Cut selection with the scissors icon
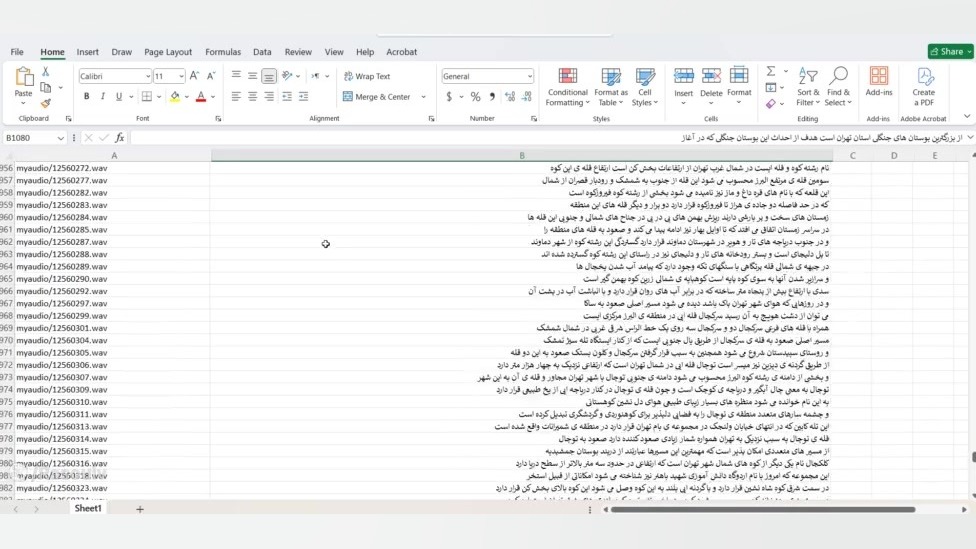976x549 pixels. click(x=45, y=72)
